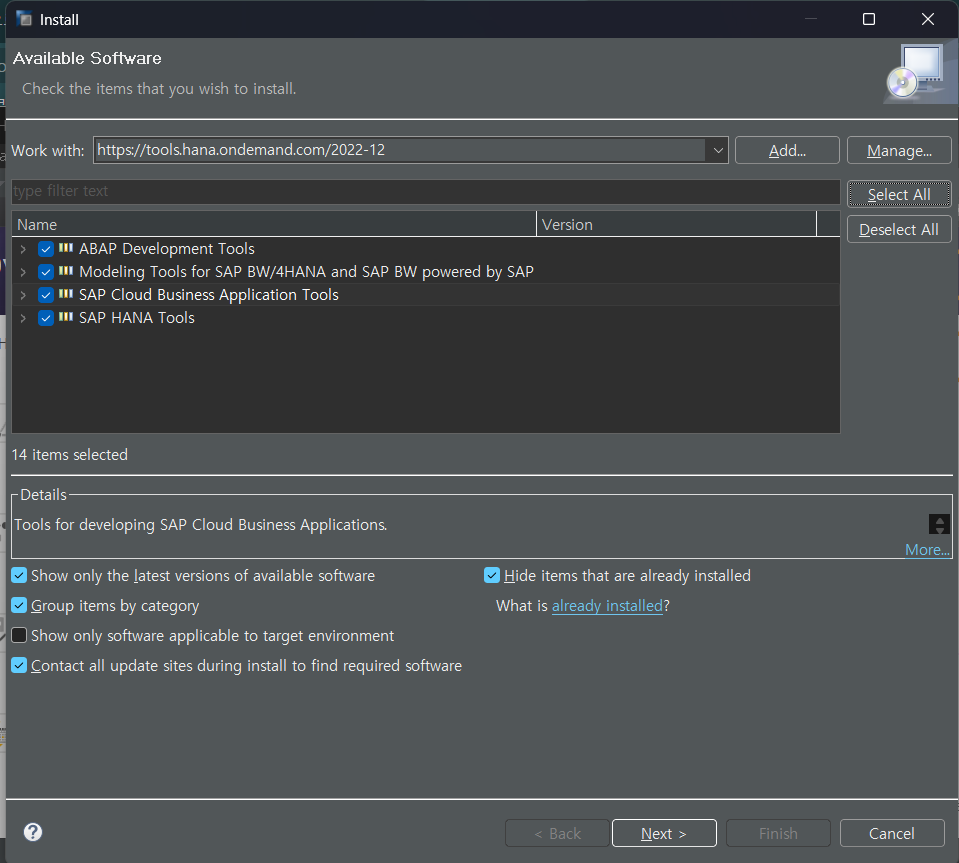Click the Deselect All button

(x=899, y=229)
